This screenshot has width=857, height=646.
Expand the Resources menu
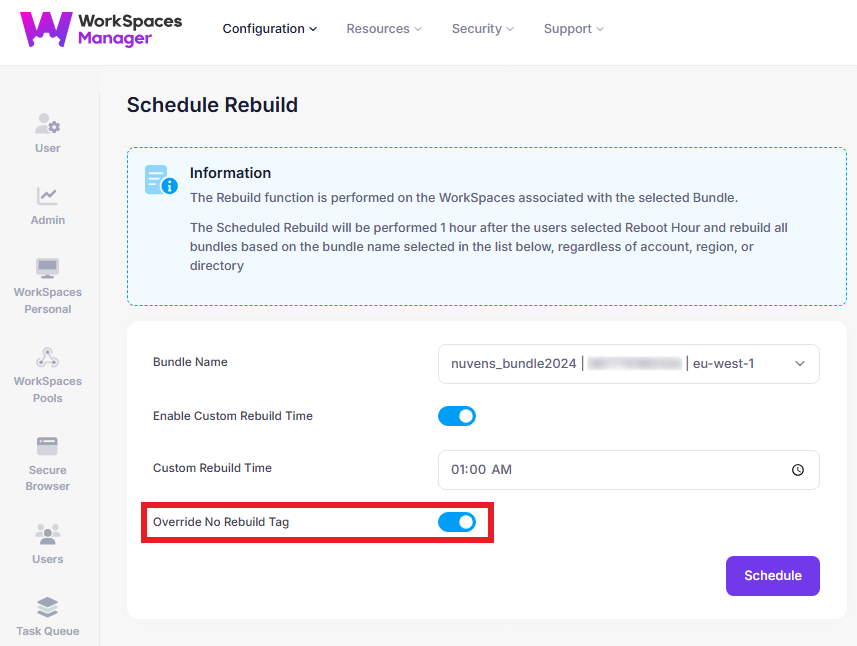click(384, 29)
